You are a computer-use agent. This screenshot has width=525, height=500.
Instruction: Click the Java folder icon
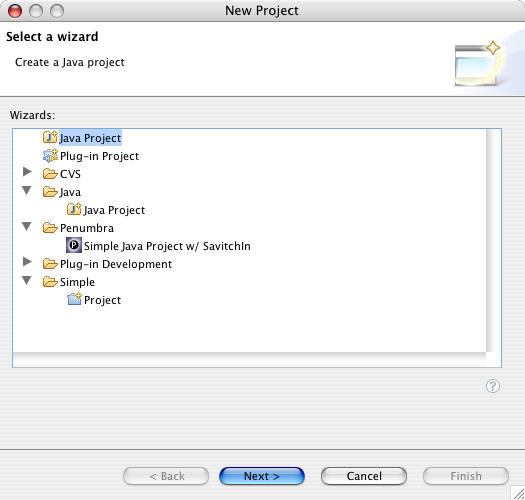click(50, 192)
